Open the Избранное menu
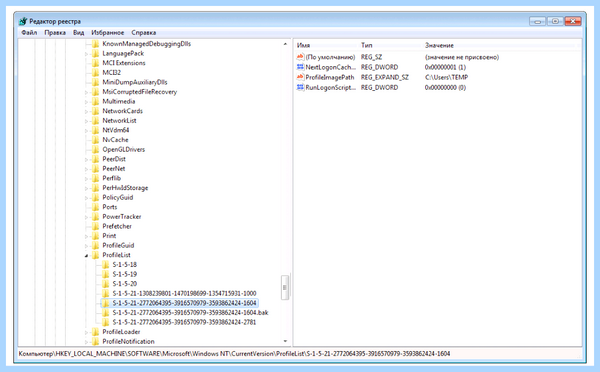Image resolution: width=600 pixels, height=372 pixels. pos(108,33)
